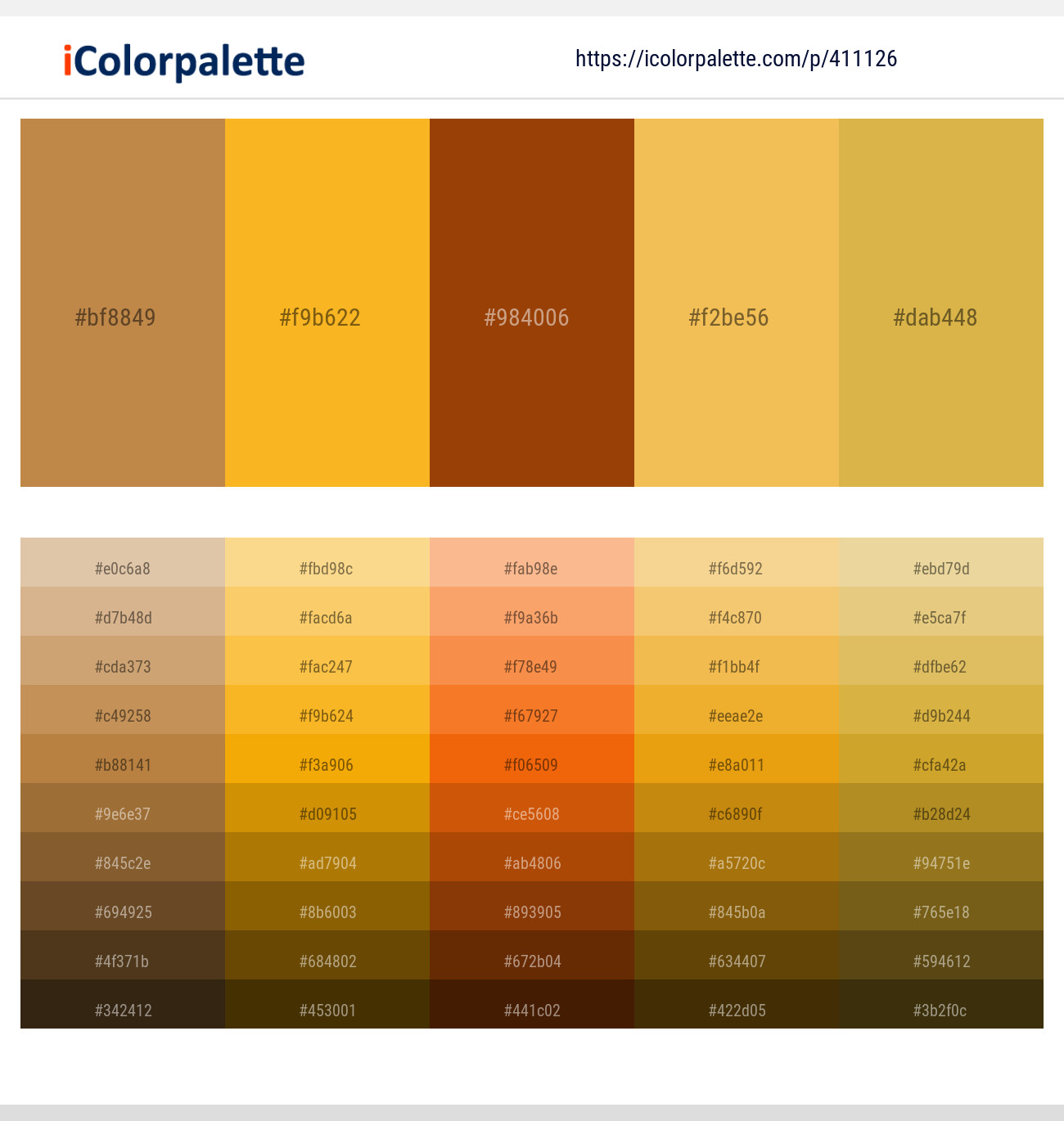Pick the #3b2f0c dark olive shade
1064x1121 pixels.
[x=941, y=1004]
